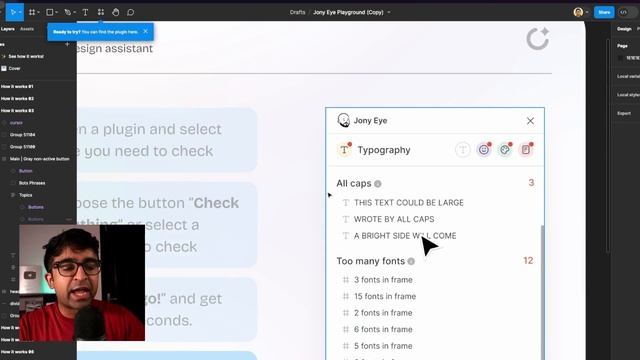Open the Cover page
640x360 pixels.
[14, 69]
